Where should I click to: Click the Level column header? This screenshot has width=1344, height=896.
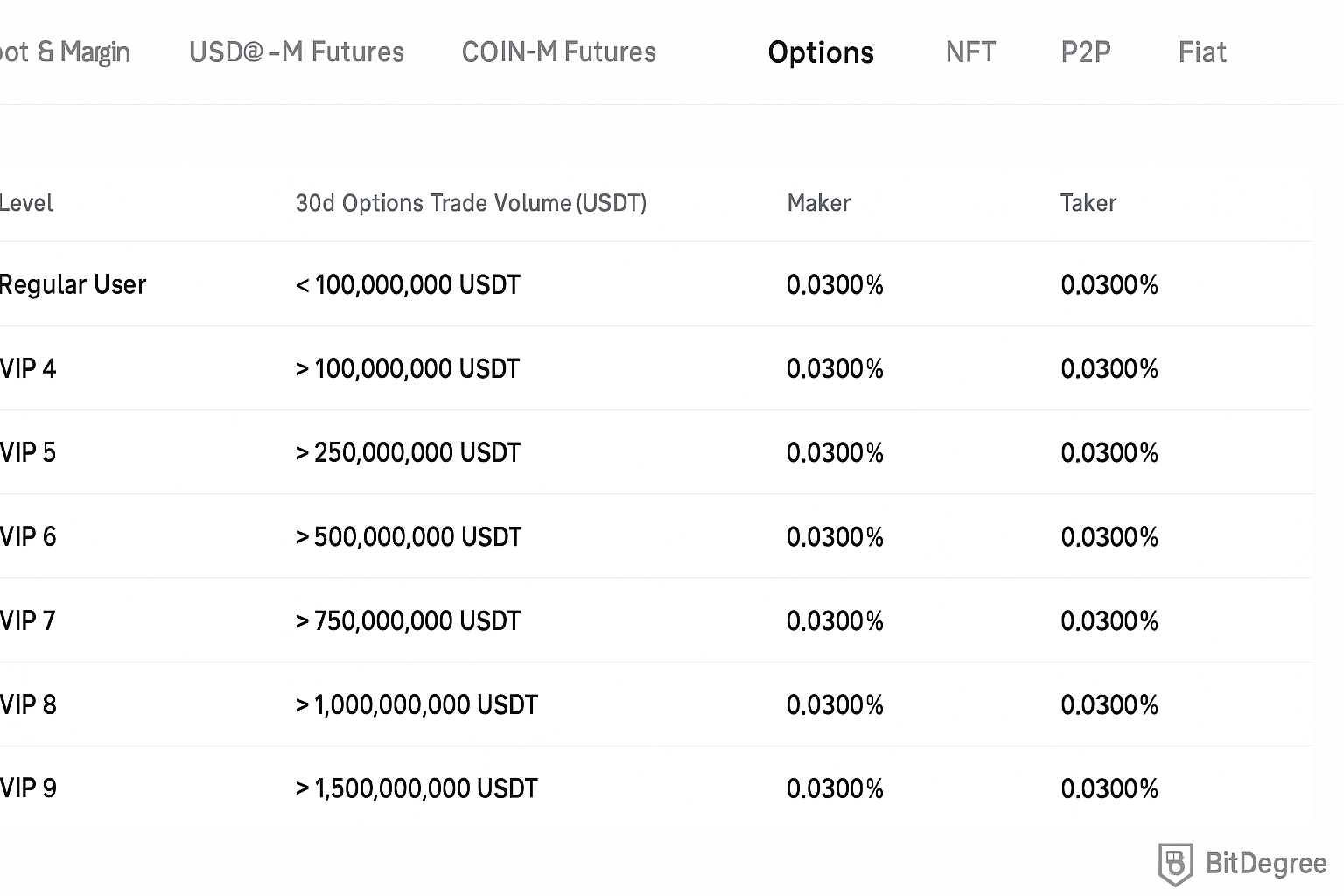click(26, 203)
